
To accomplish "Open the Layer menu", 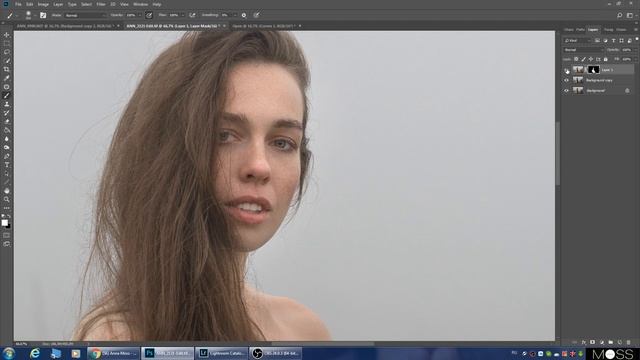I will click(x=58, y=4).
